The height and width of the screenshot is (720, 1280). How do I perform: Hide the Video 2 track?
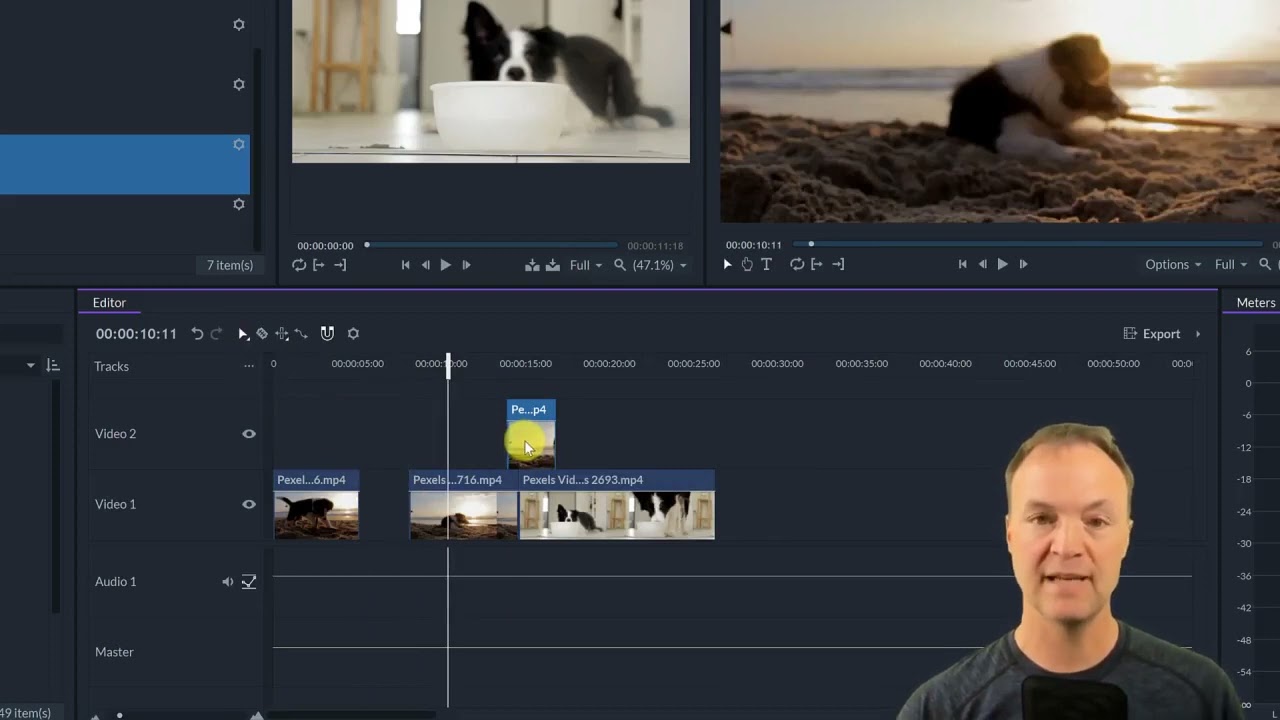pos(249,434)
